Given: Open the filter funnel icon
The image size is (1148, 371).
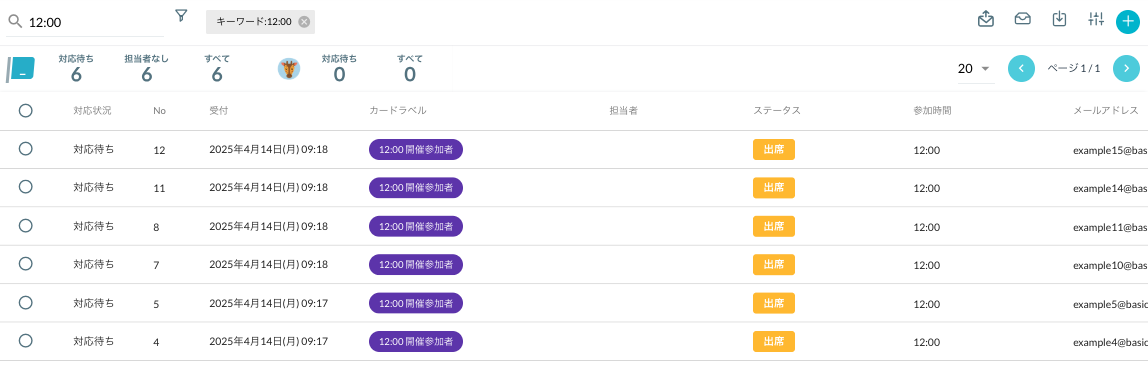Looking at the screenshot, I should 182,15.
